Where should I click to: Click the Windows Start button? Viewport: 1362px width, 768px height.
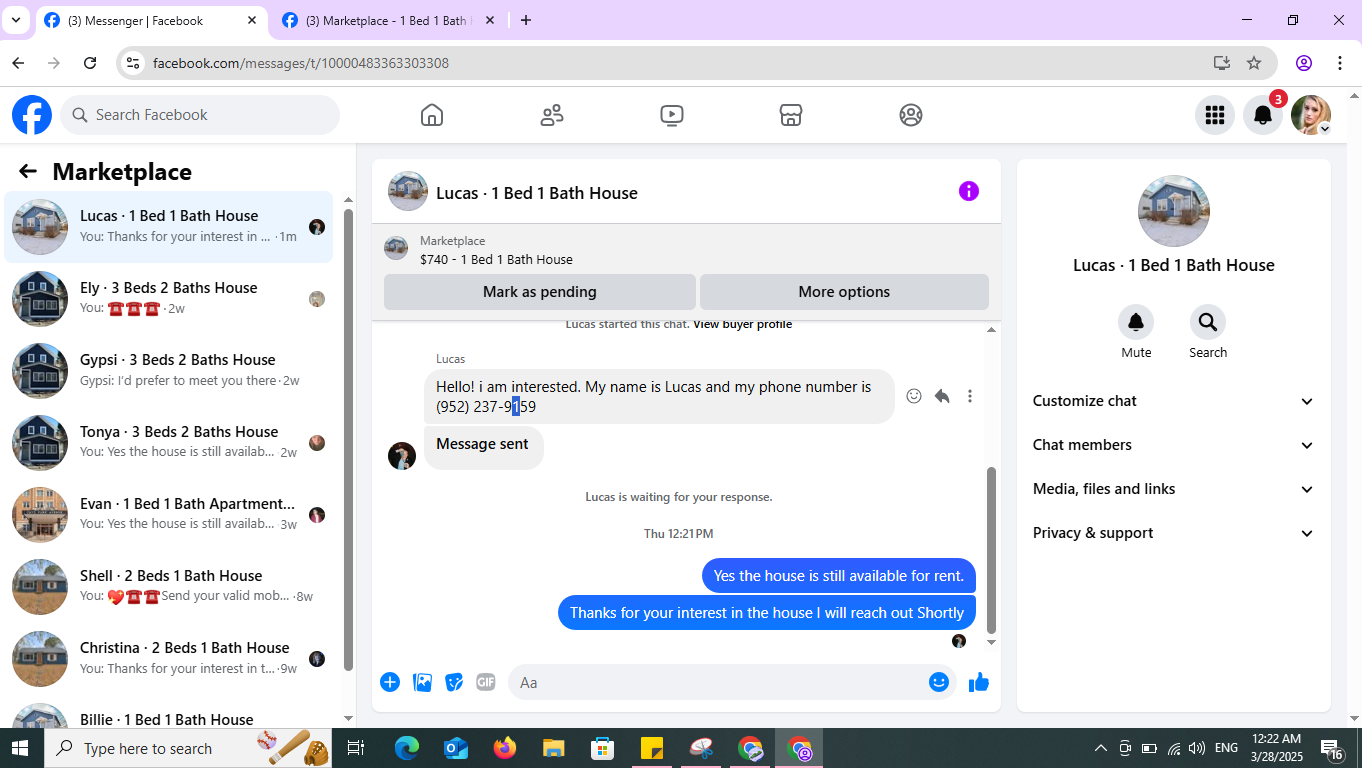20,748
